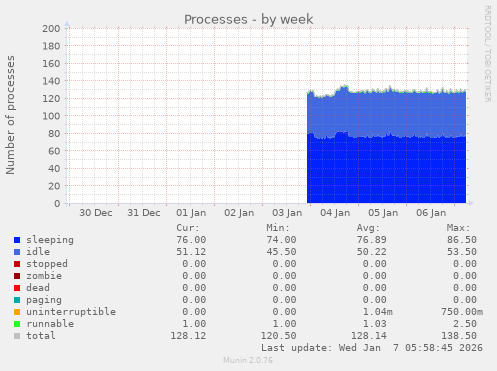Click runnable average value 1.03

[x=375, y=324]
